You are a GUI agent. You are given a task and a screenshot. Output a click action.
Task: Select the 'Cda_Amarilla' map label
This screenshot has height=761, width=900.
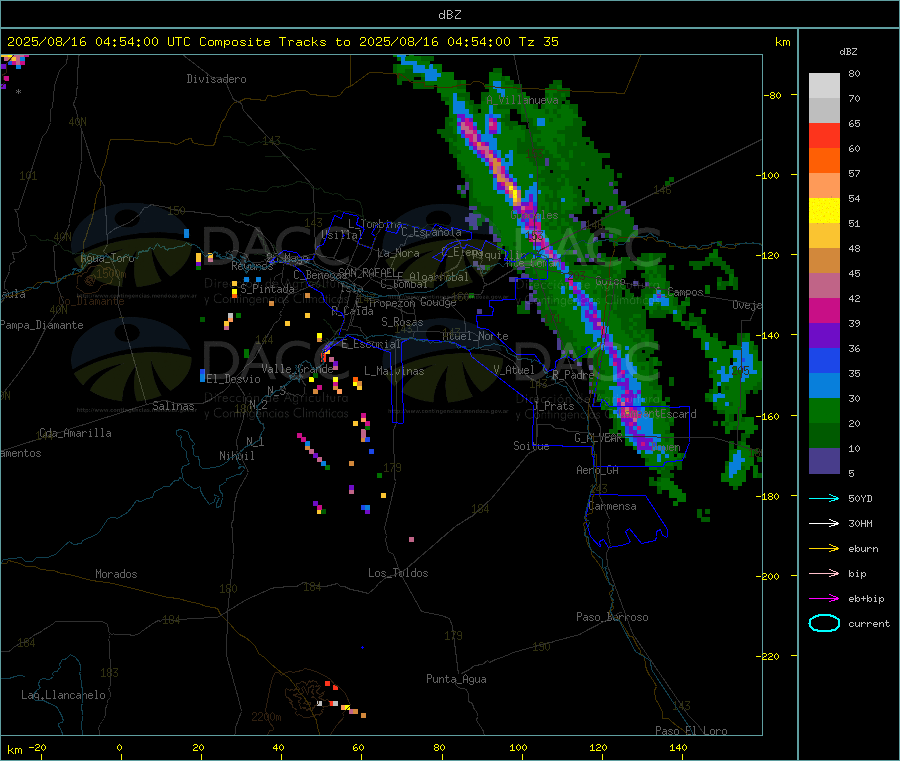[75, 433]
